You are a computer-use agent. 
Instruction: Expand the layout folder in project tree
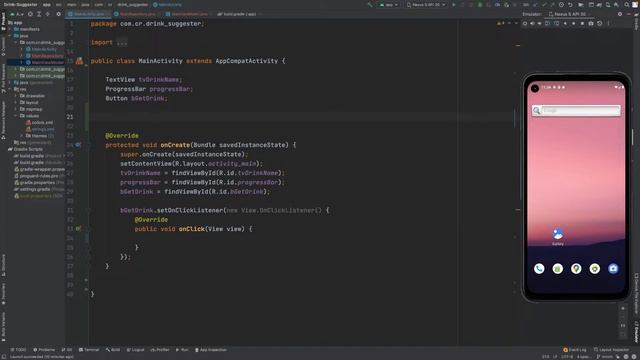(16, 102)
